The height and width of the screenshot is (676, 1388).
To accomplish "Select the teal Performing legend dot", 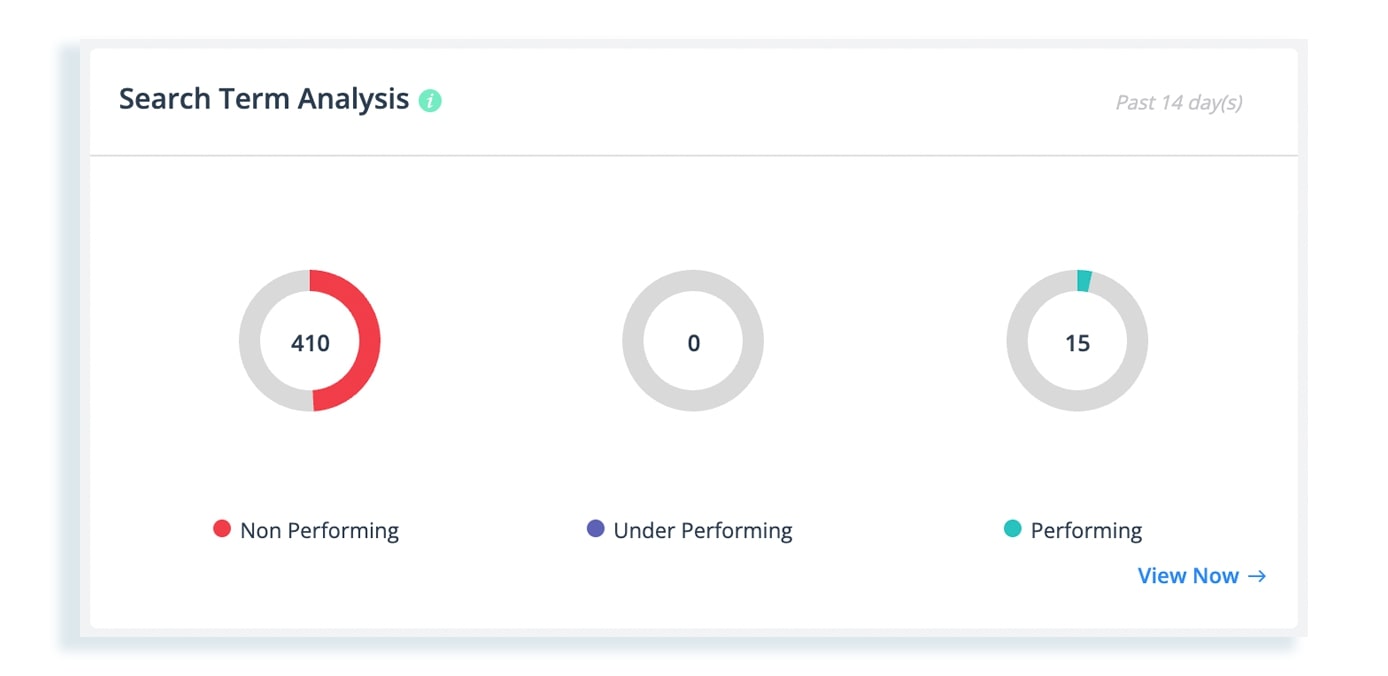I will click(1013, 529).
